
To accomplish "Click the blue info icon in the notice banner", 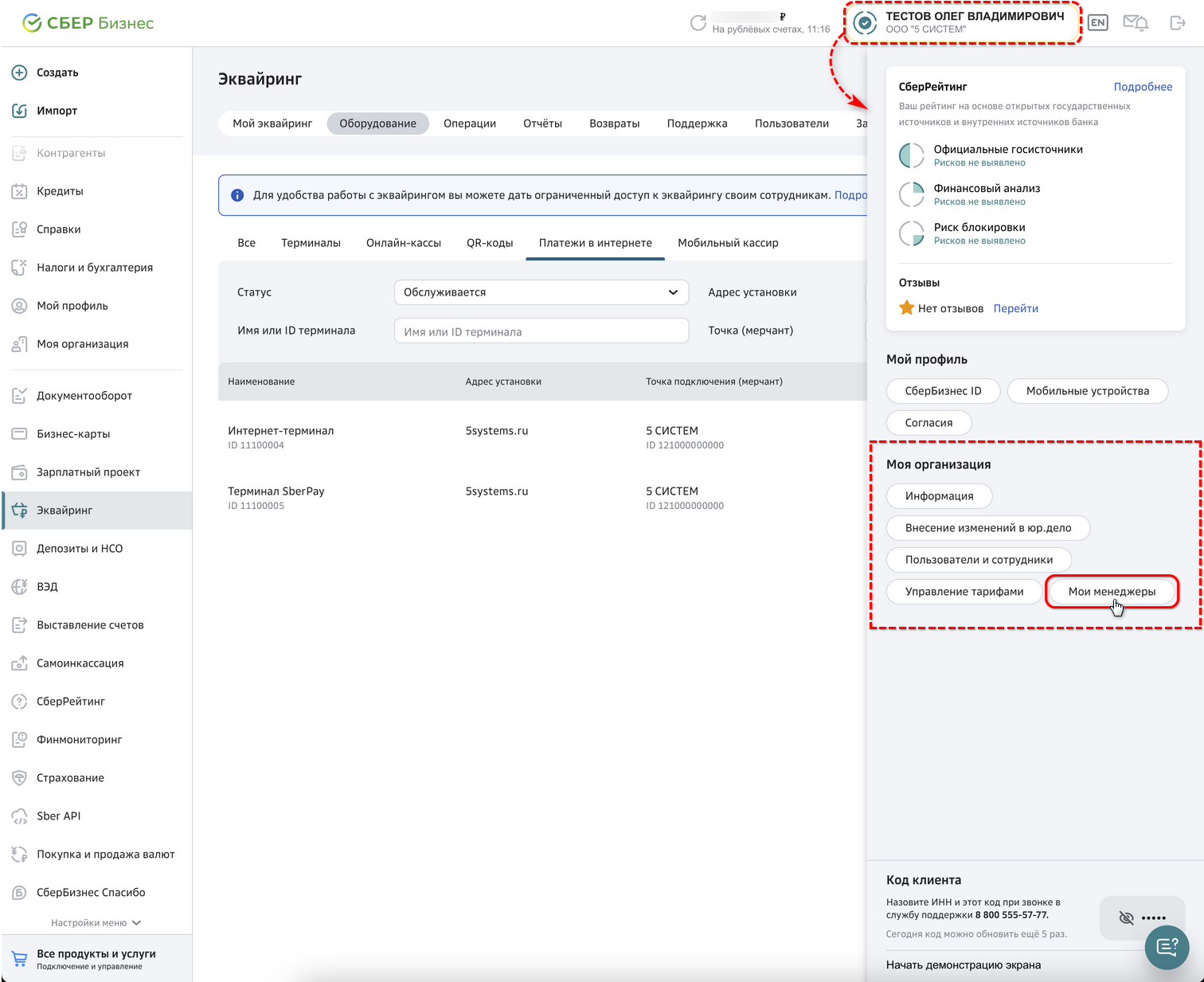I will (237, 195).
